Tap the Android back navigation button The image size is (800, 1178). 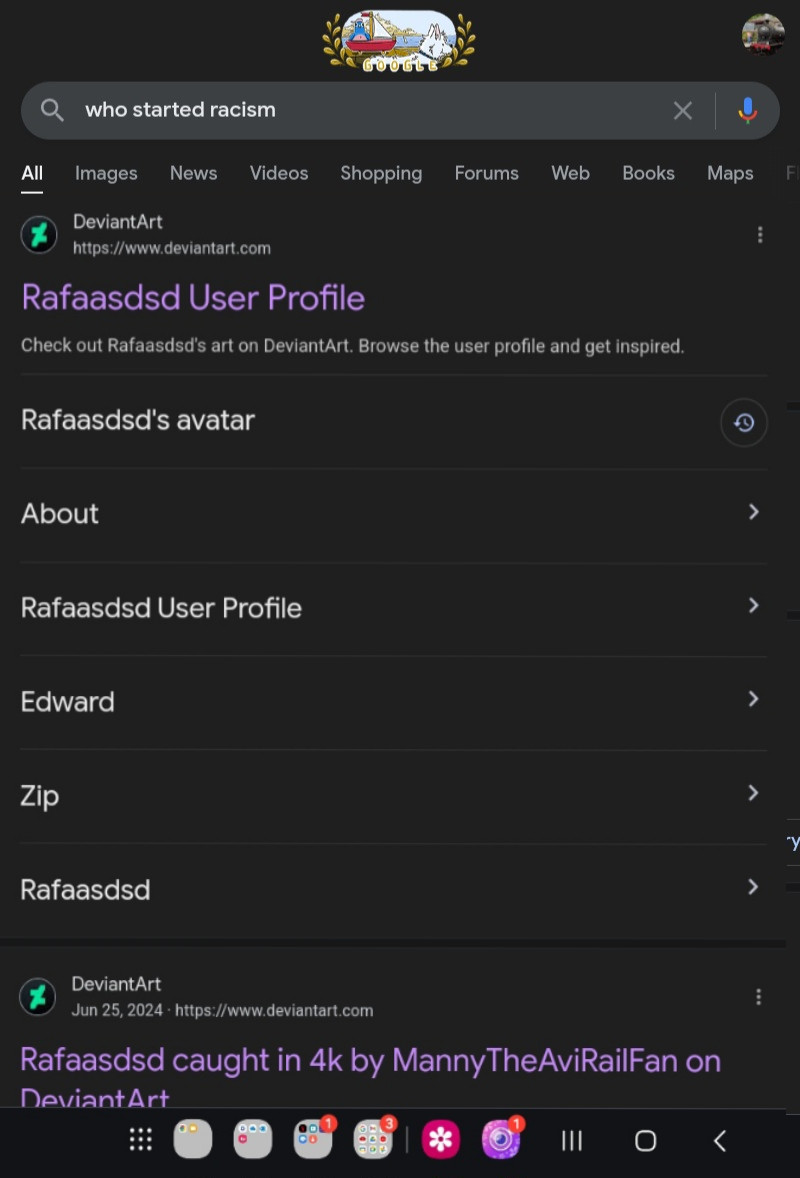point(719,1140)
